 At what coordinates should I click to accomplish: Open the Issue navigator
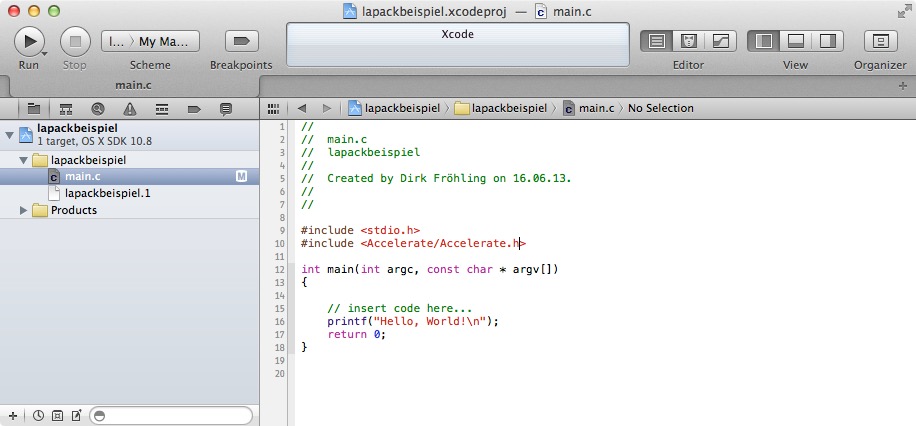click(130, 108)
